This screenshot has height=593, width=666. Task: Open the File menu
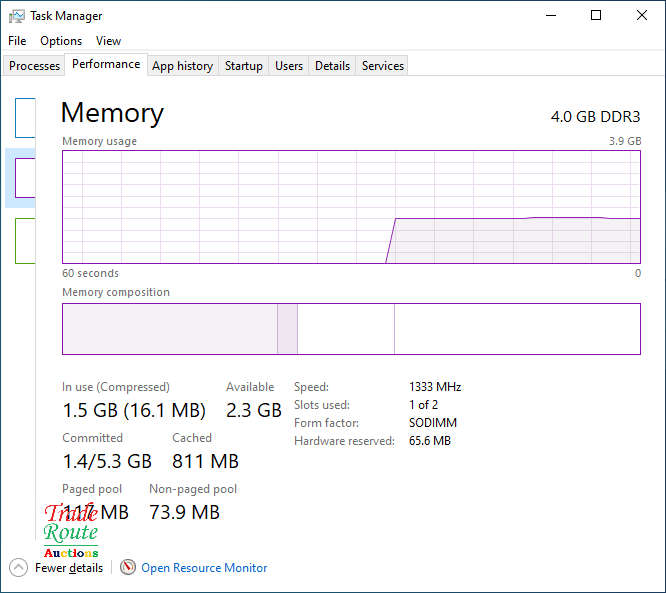(17, 41)
